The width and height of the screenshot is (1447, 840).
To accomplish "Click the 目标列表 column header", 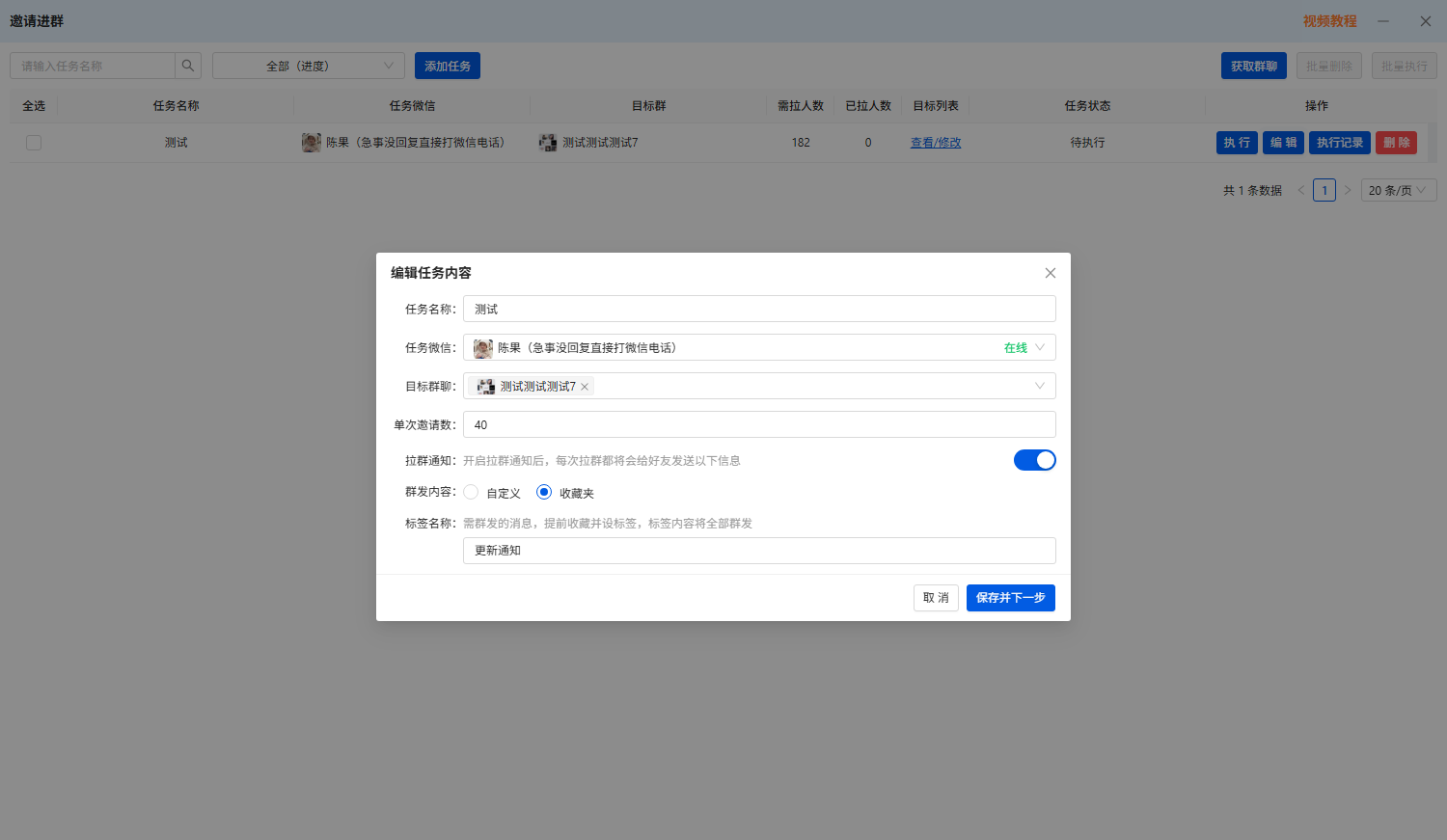I will pos(936,106).
